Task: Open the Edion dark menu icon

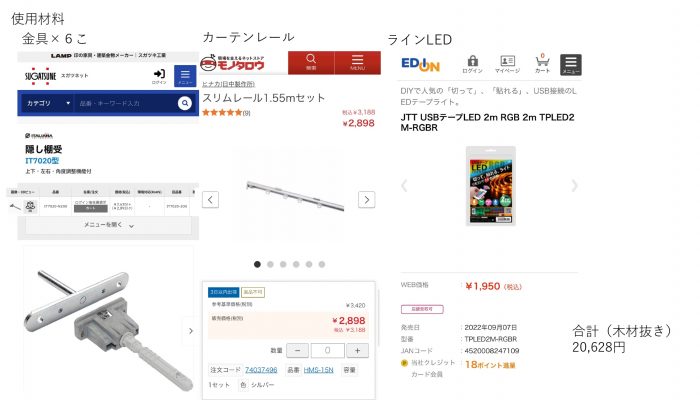Action: pyautogui.click(x=571, y=65)
